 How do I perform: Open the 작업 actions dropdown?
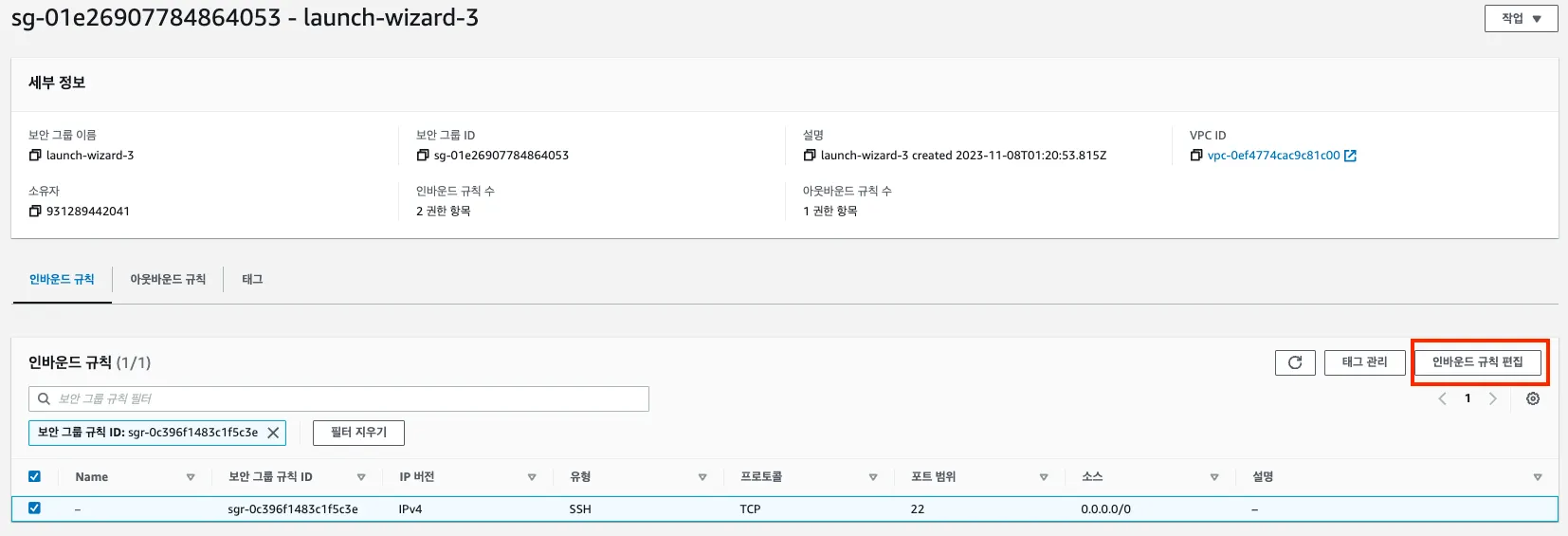click(1521, 19)
